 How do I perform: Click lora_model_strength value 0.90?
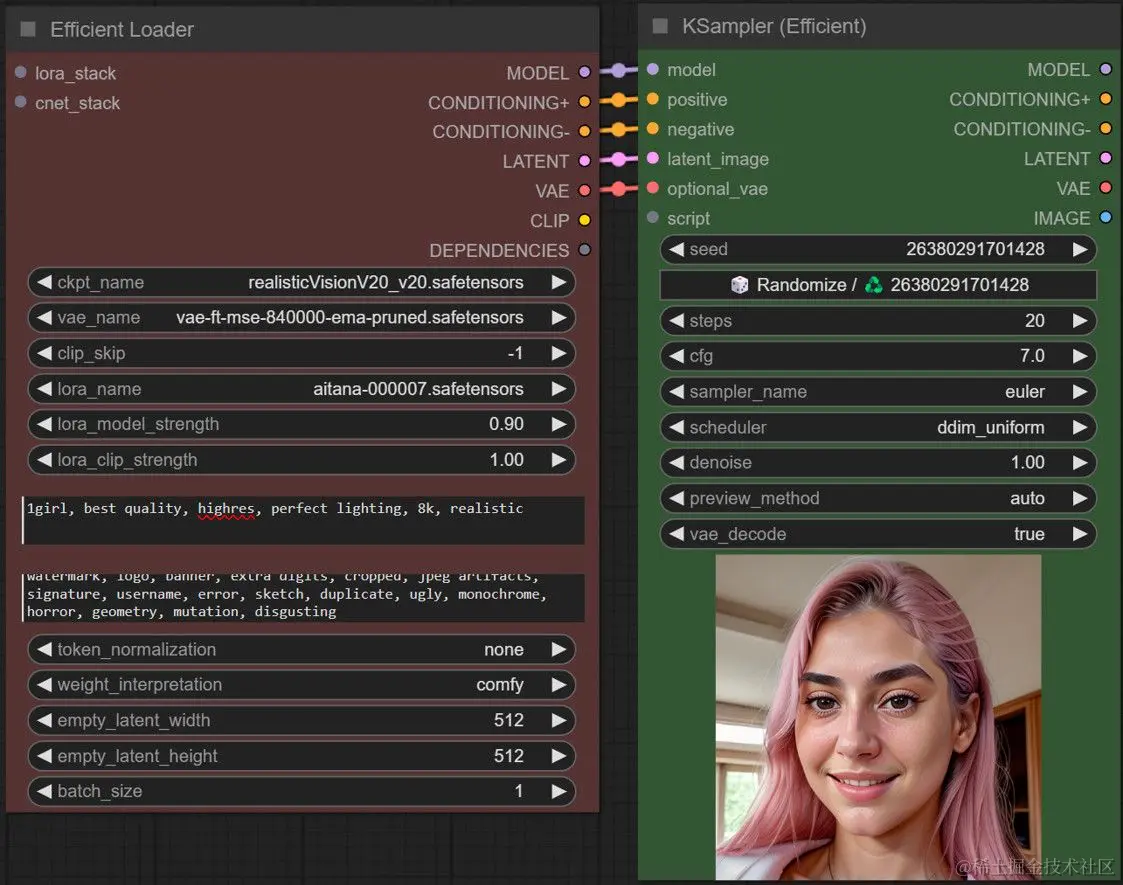coord(506,424)
